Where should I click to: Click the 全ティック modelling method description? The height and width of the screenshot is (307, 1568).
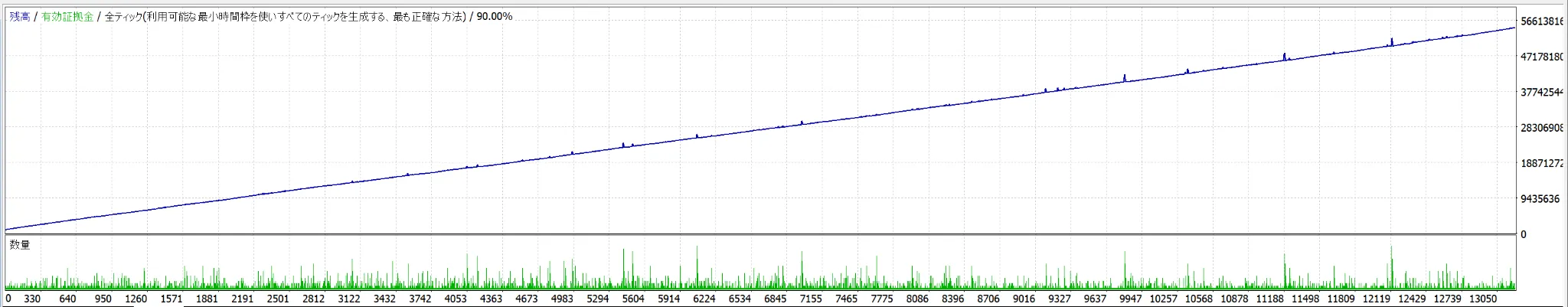(285, 16)
